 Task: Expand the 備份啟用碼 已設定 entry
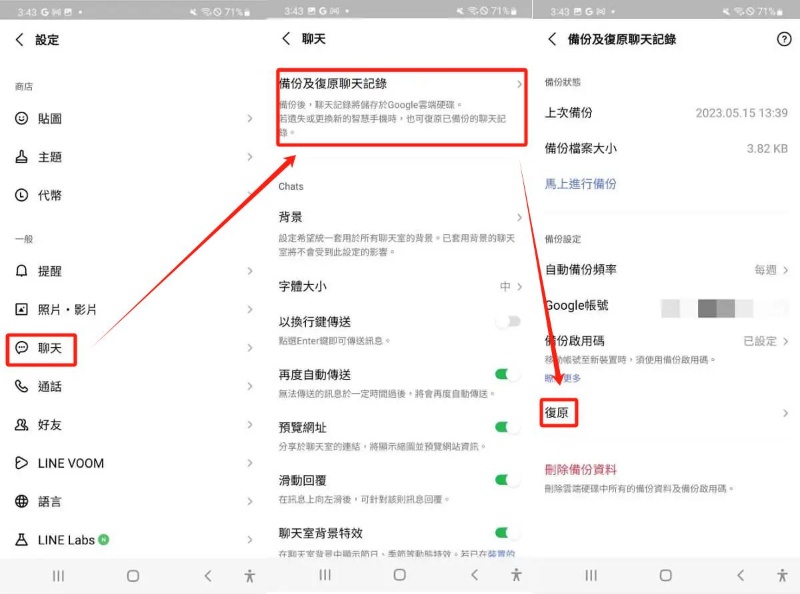click(766, 341)
